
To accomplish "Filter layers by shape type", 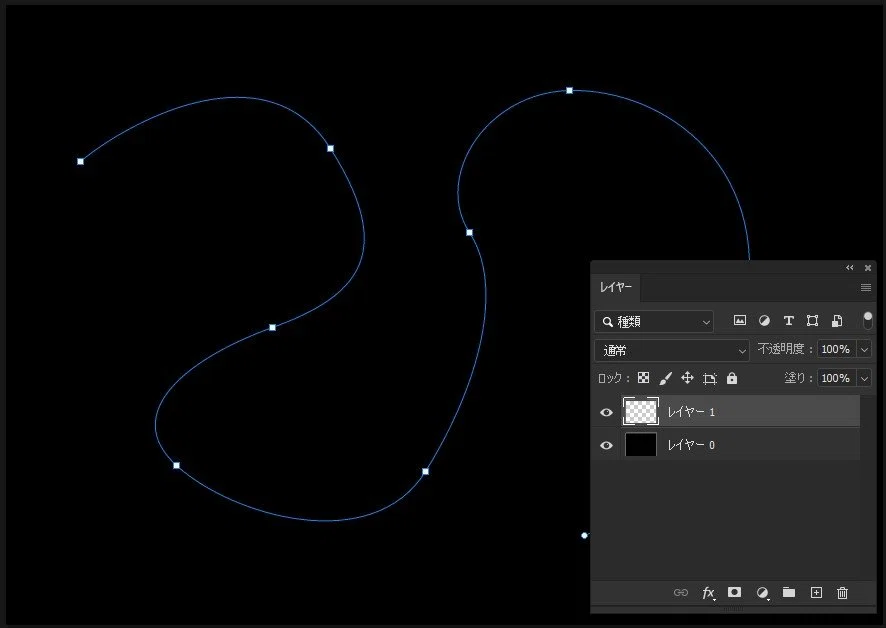I will 813,321.
